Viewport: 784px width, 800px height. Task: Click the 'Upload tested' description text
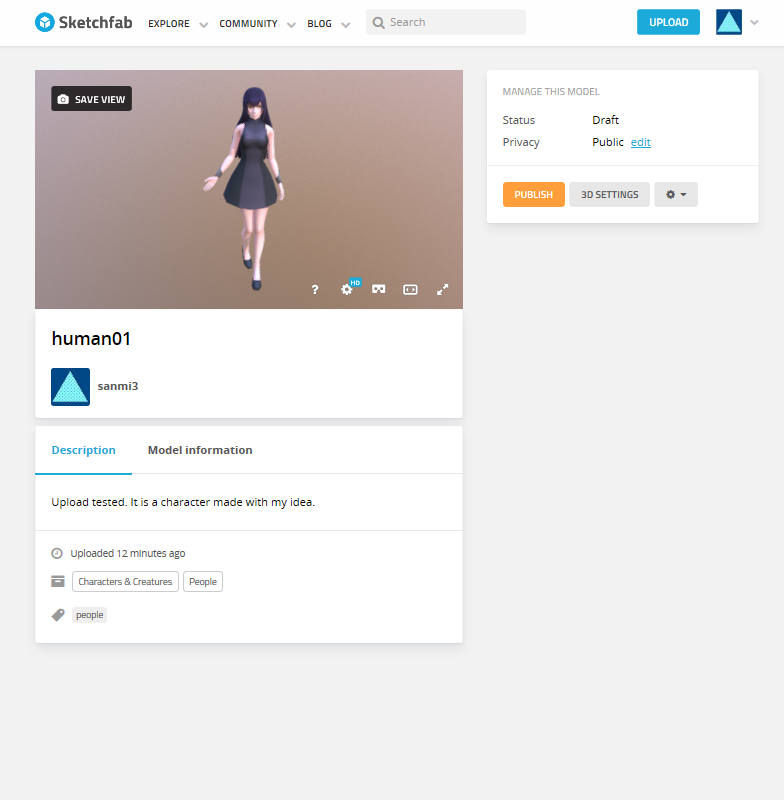pos(183,502)
